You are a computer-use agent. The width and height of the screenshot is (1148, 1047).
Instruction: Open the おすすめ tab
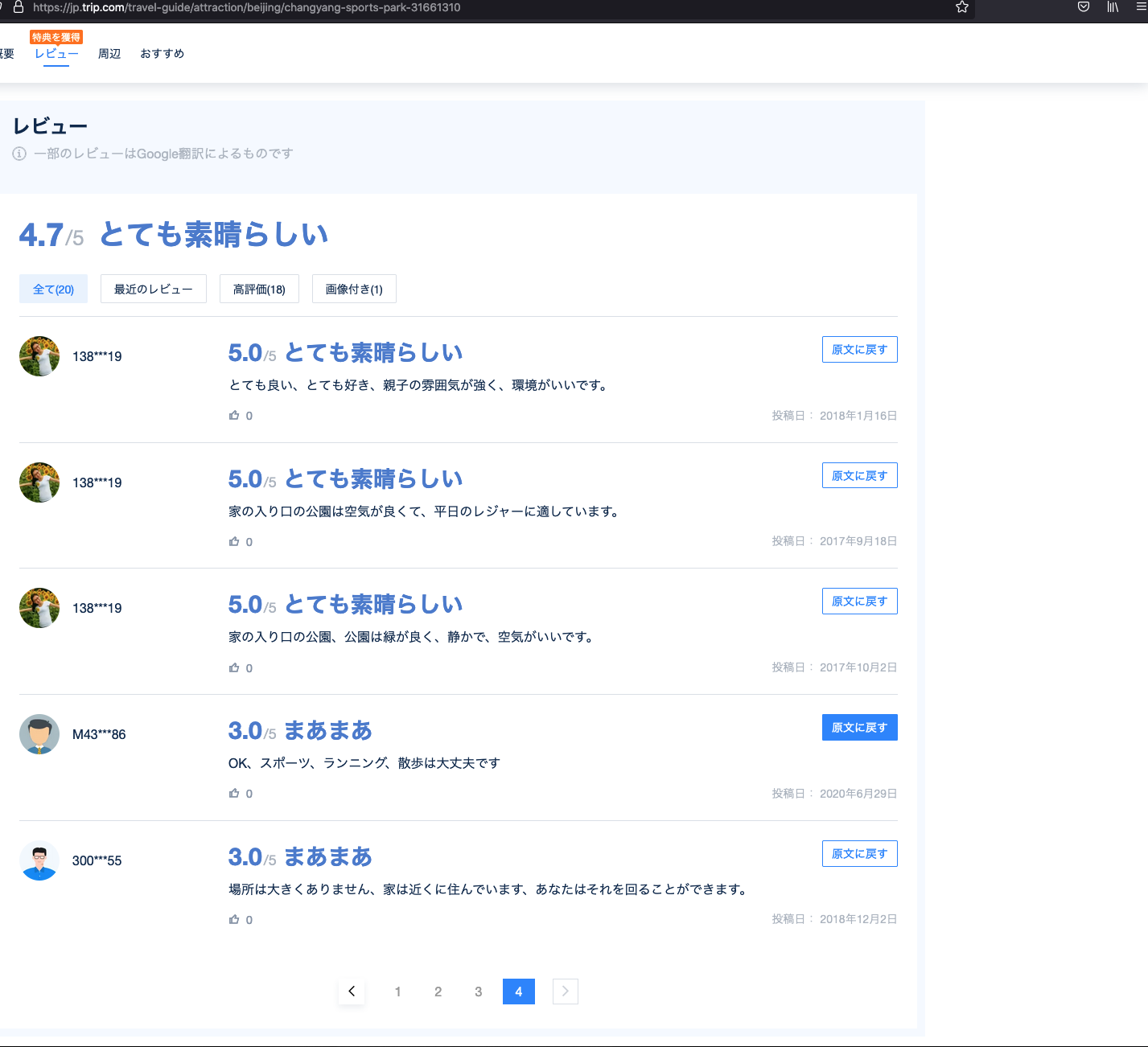pyautogui.click(x=162, y=54)
